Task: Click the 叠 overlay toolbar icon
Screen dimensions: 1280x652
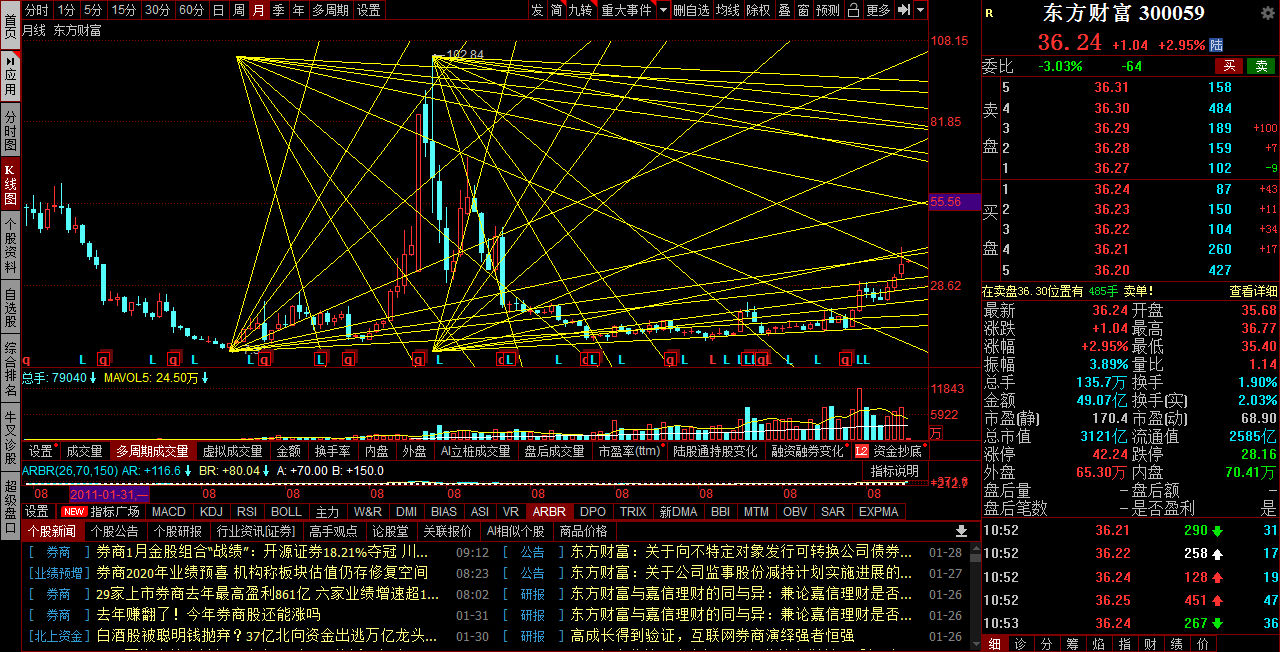Action: (783, 10)
